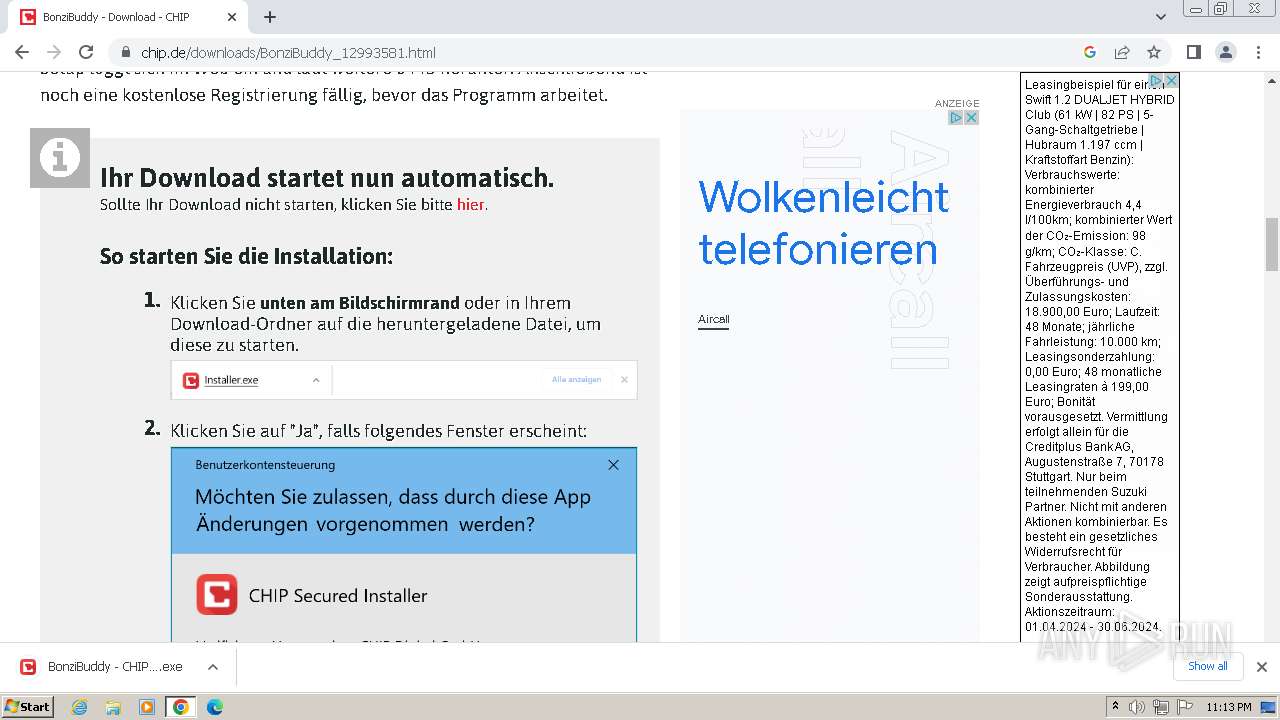
Task: Click heading 'Ihr Download startet nun automatisch.'
Action: point(327,178)
